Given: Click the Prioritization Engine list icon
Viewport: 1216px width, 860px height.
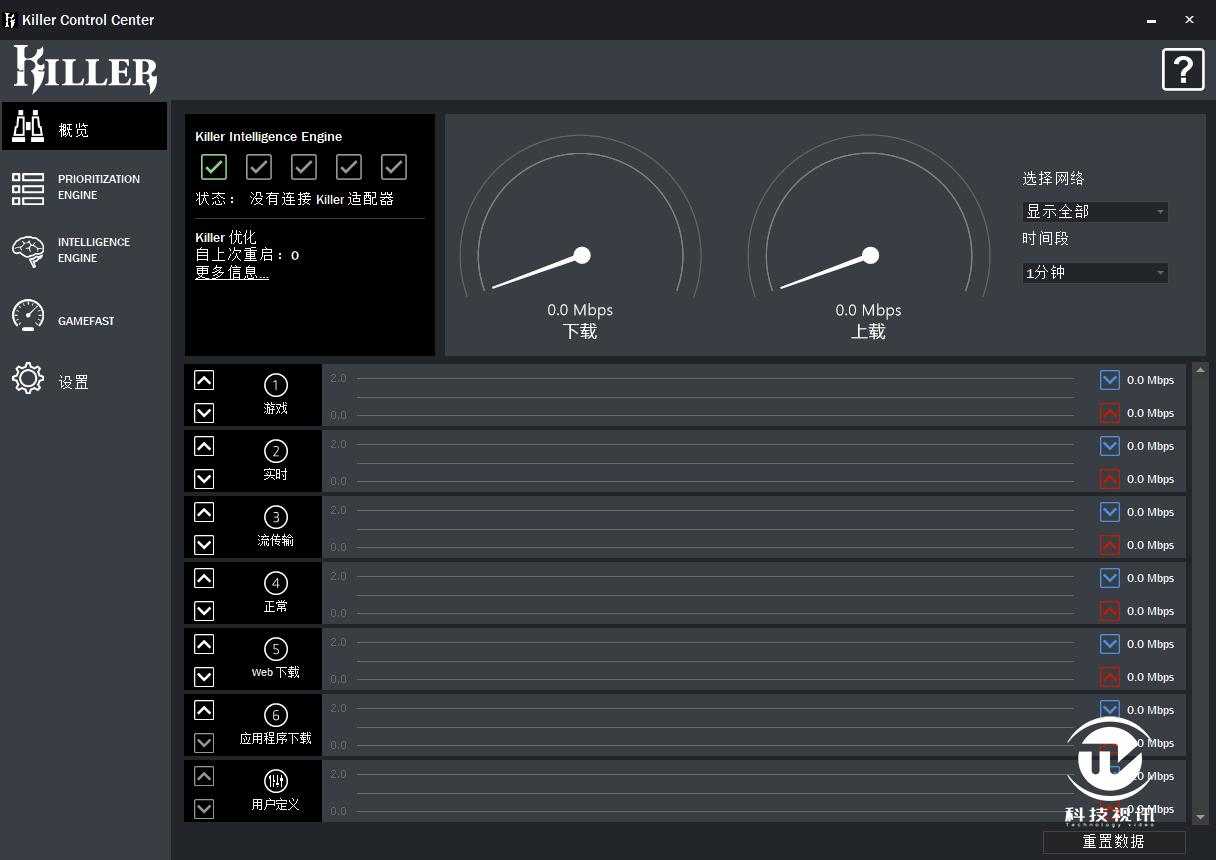Looking at the screenshot, I should (28, 188).
